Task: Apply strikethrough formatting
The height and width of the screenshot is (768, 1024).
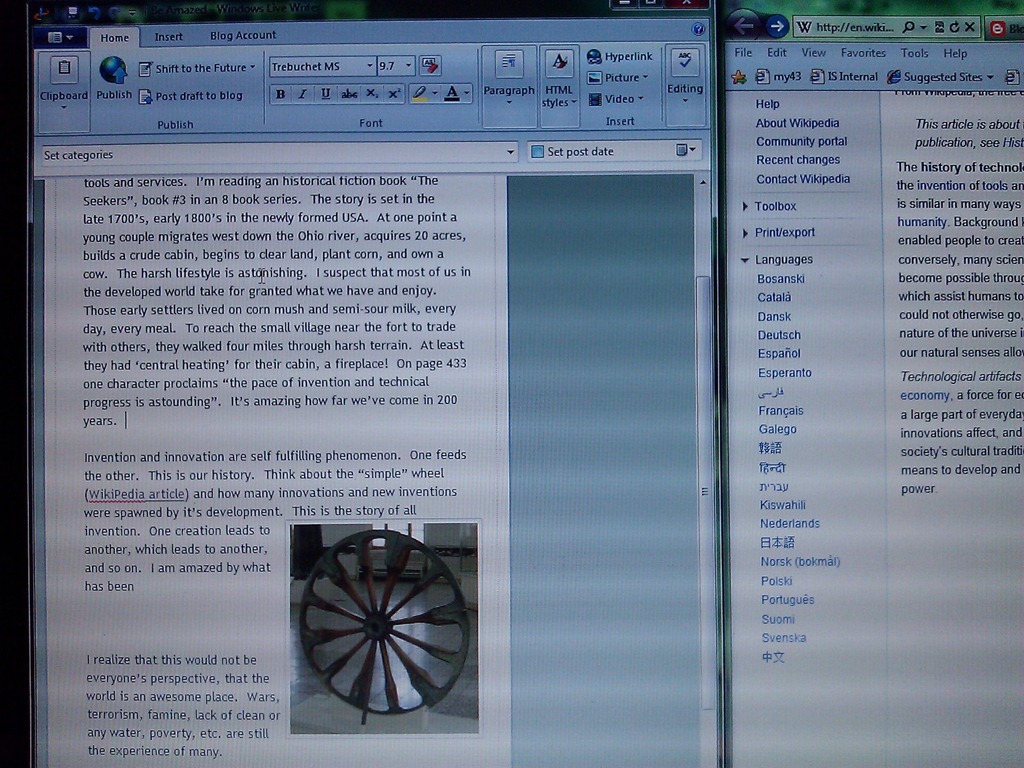Action: 349,94
